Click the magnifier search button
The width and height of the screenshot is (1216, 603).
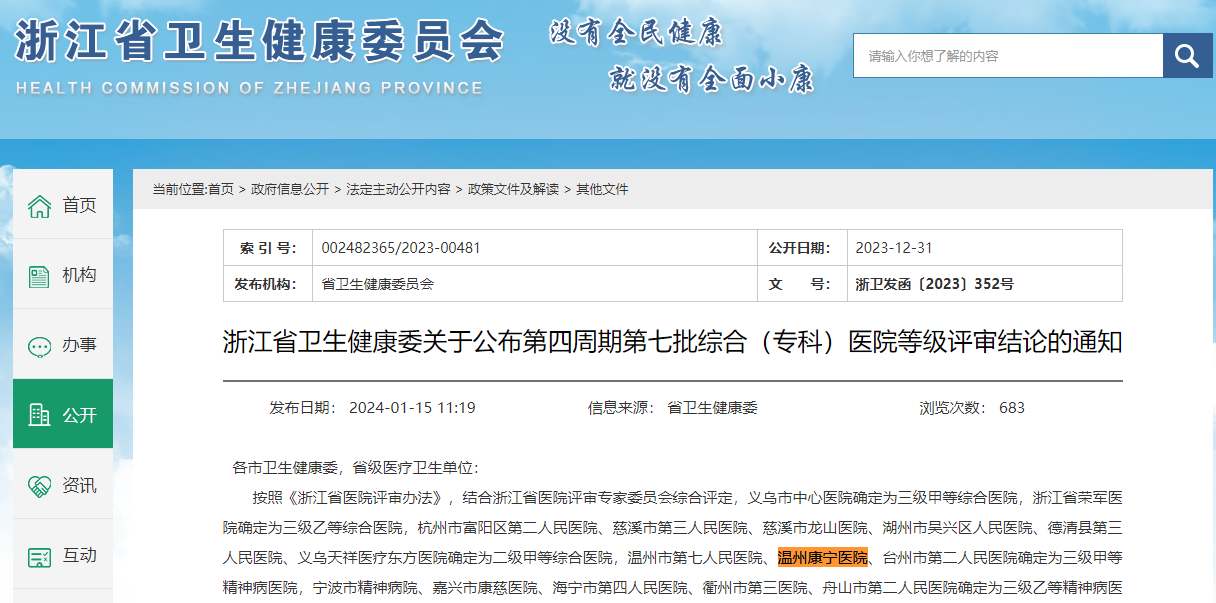(x=1187, y=56)
